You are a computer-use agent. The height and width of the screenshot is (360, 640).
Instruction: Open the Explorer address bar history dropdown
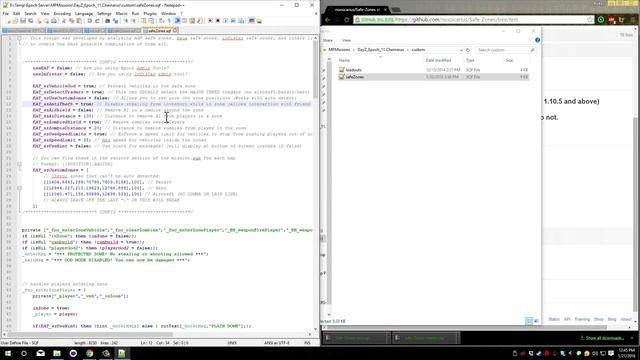(x=461, y=50)
